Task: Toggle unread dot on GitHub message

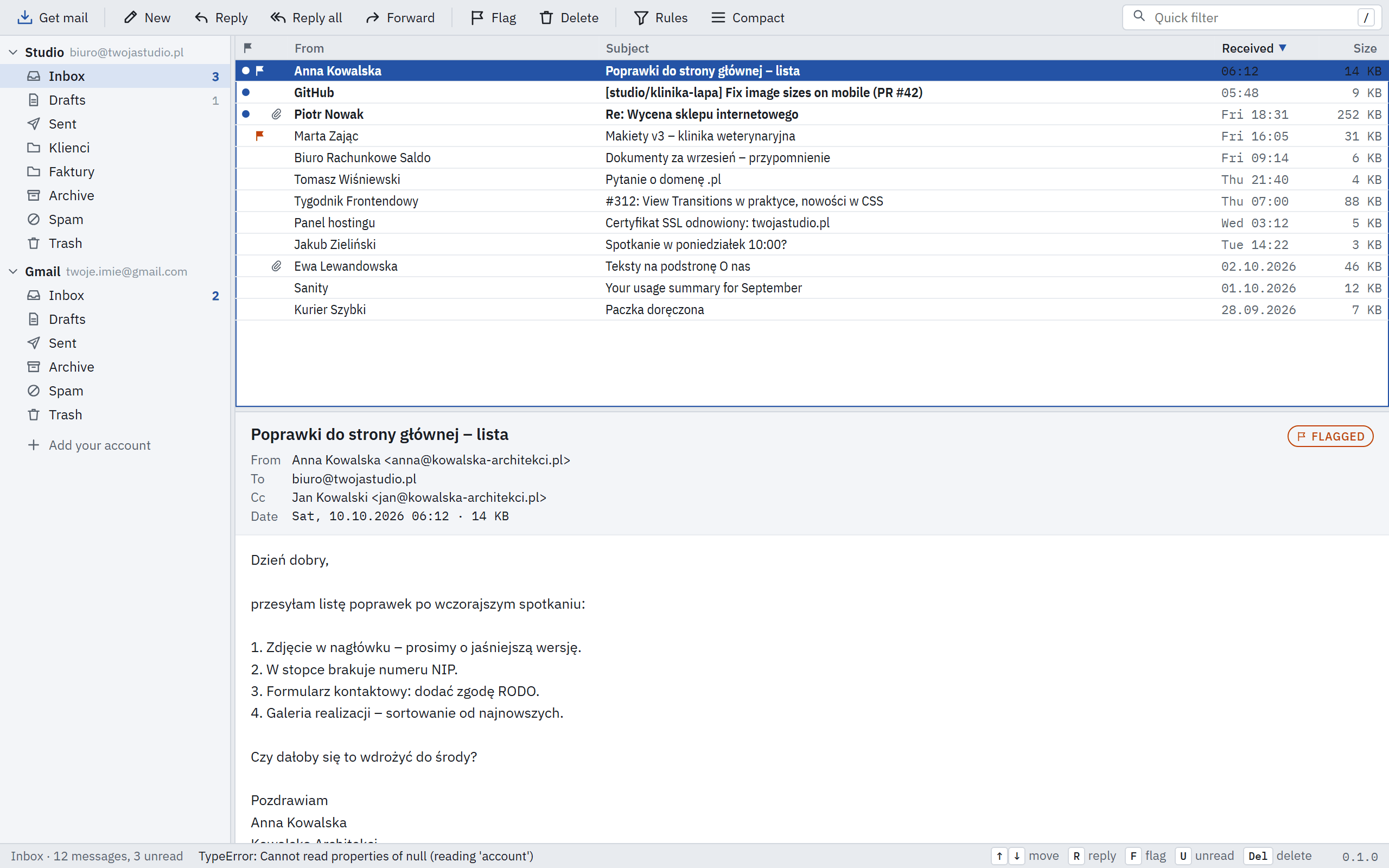Action: pos(246,92)
